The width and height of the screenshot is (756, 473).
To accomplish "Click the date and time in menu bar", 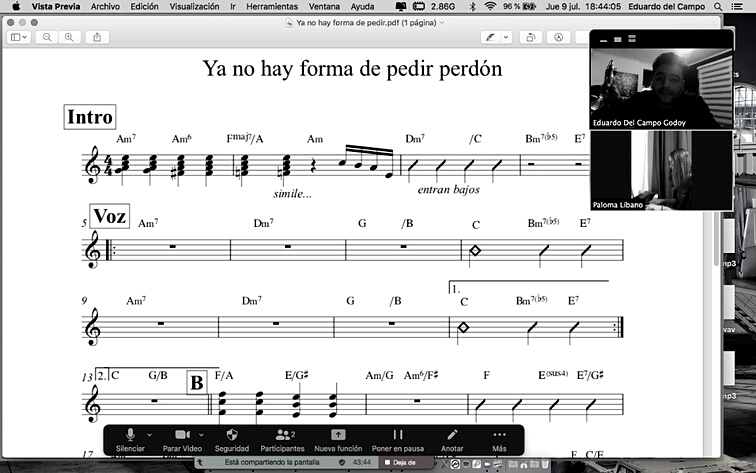I will (x=583, y=6).
